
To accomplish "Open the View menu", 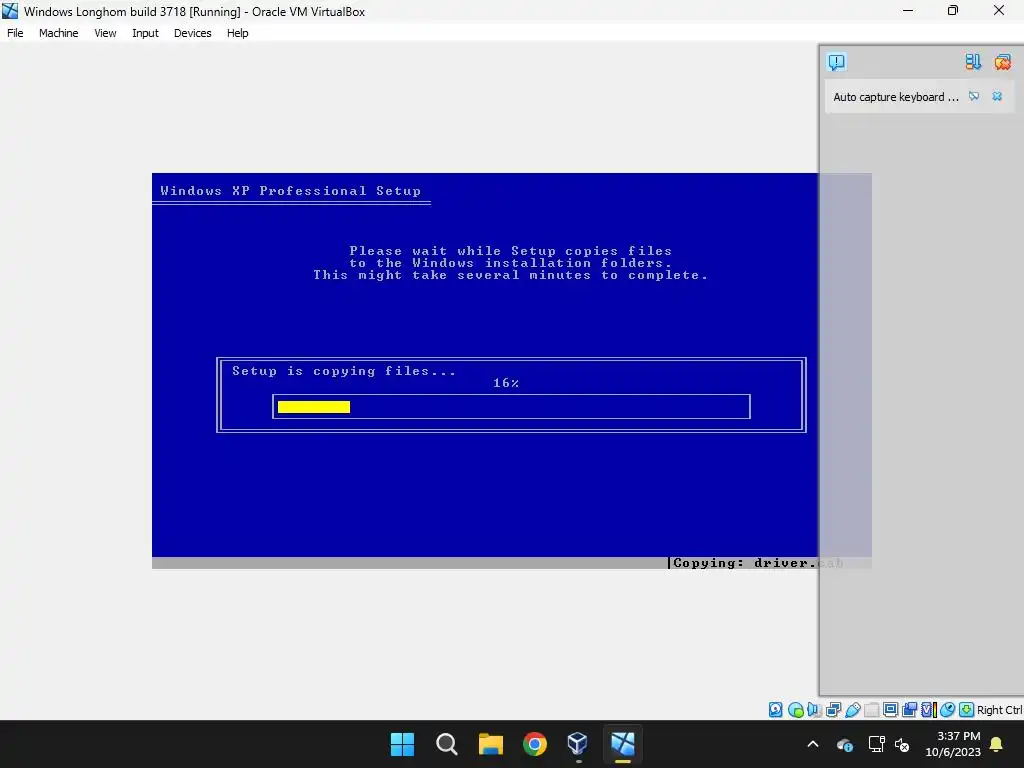I will coord(105,33).
